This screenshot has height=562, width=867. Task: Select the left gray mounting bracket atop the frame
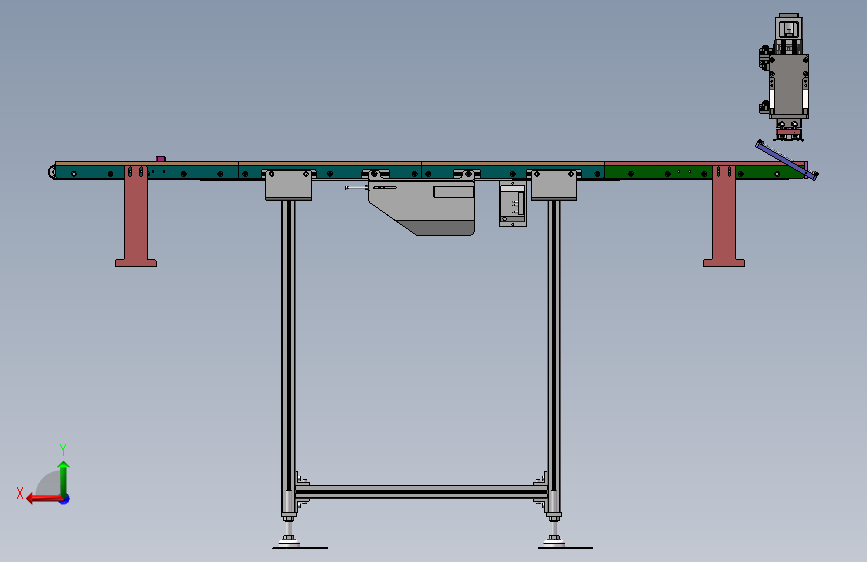click(x=288, y=185)
